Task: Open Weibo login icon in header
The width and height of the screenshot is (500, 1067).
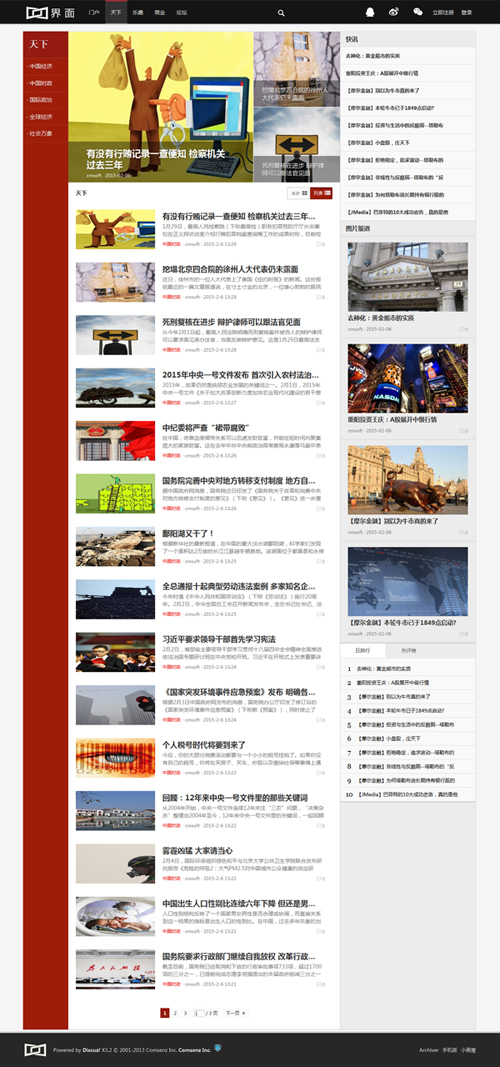Action: click(x=394, y=12)
